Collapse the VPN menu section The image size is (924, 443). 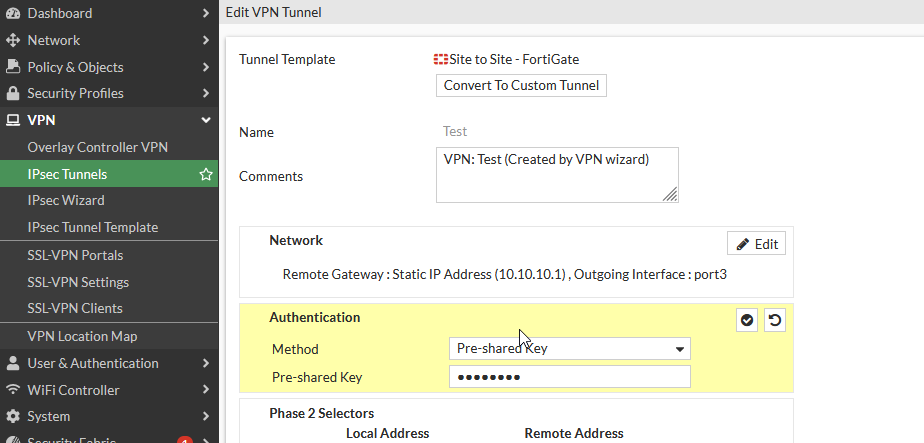(206, 120)
